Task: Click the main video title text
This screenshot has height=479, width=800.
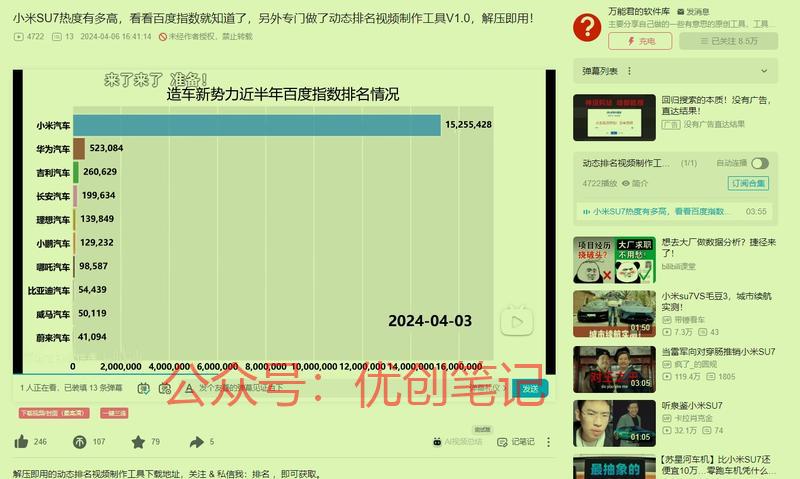Action: [273, 18]
